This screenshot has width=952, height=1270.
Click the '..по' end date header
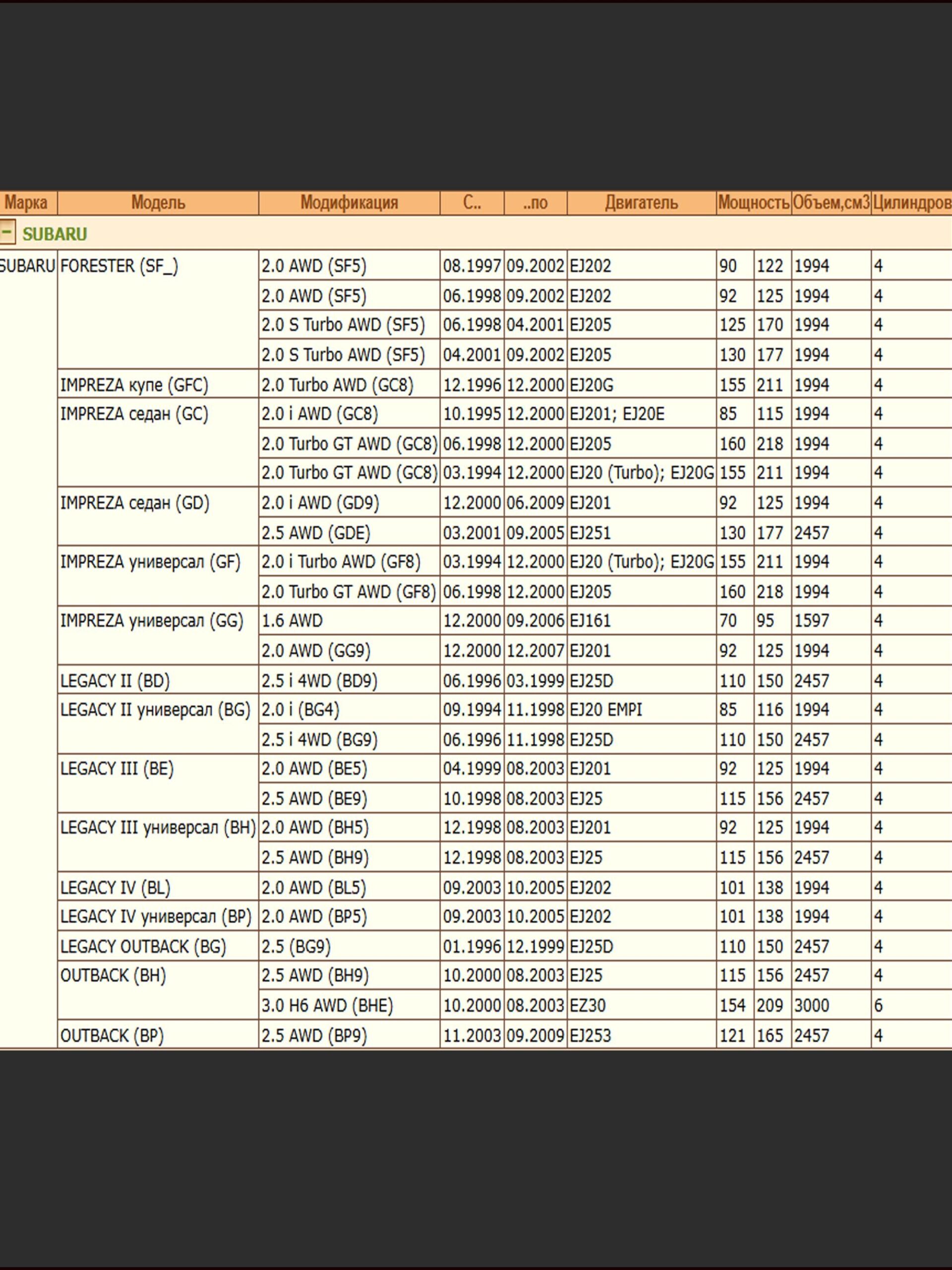point(535,203)
